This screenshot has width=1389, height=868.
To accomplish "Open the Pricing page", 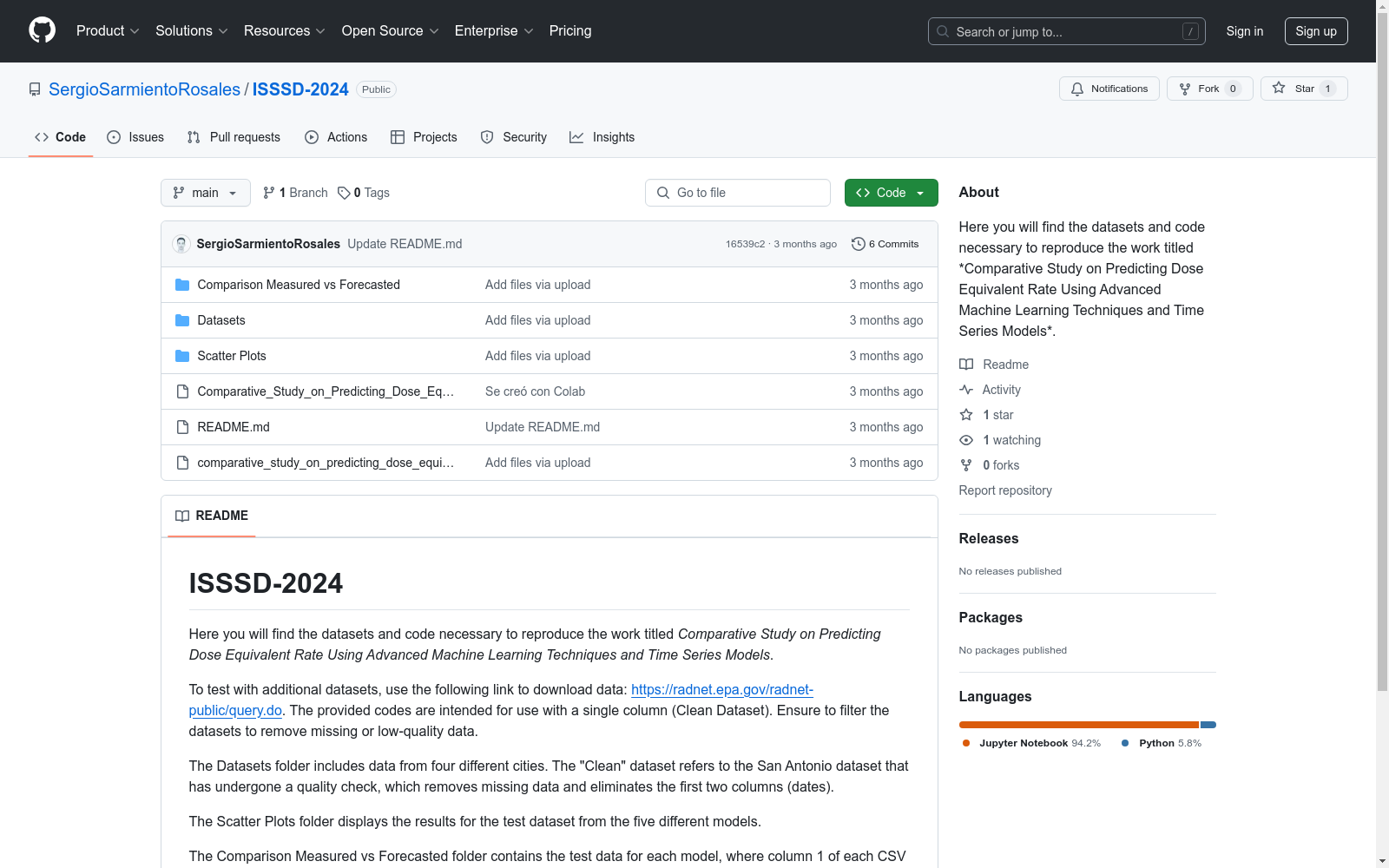I will point(570,31).
